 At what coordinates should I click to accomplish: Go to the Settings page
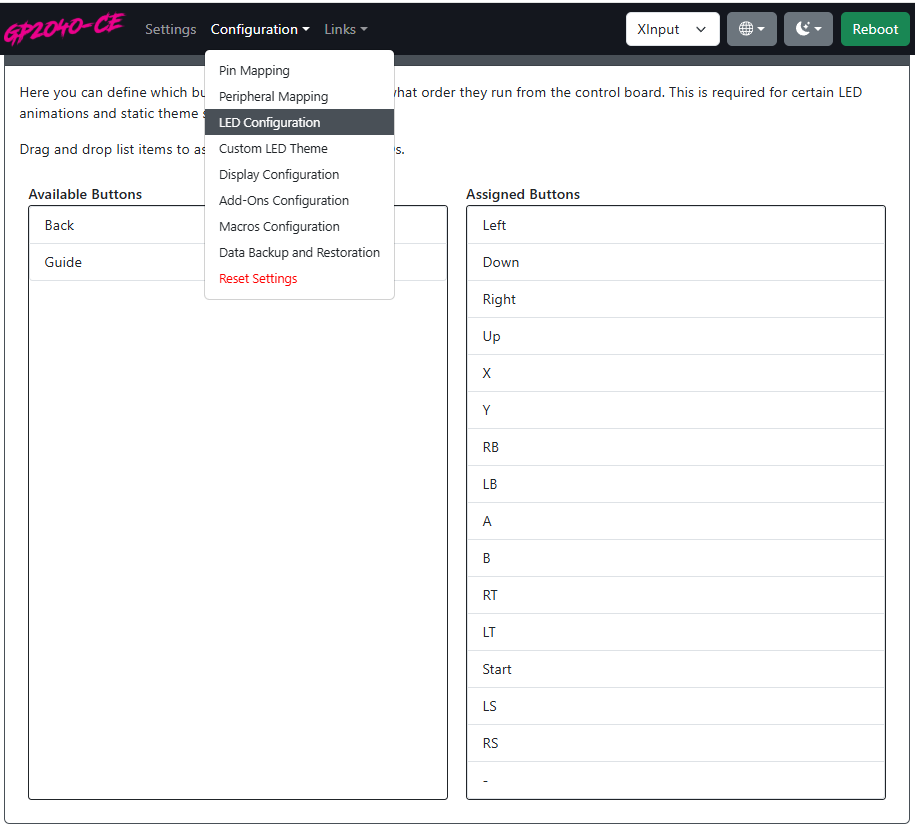point(170,29)
